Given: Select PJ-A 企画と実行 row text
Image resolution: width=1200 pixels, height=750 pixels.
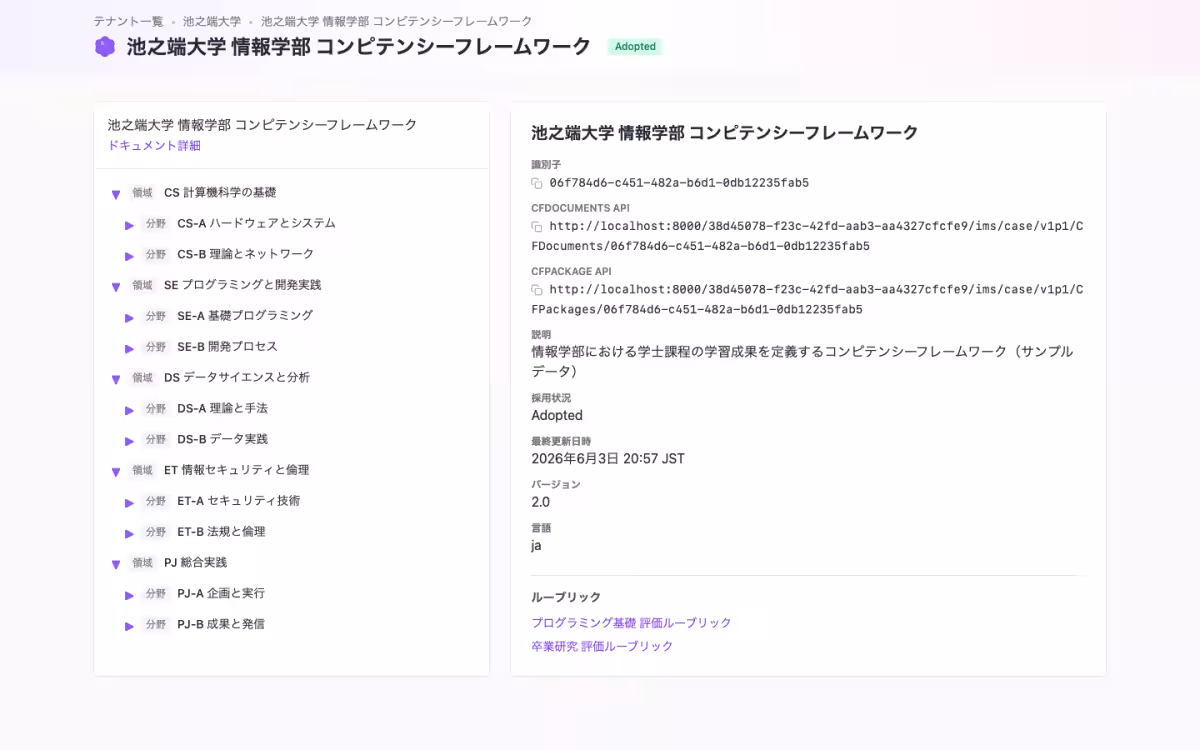Looking at the screenshot, I should (x=221, y=594).
